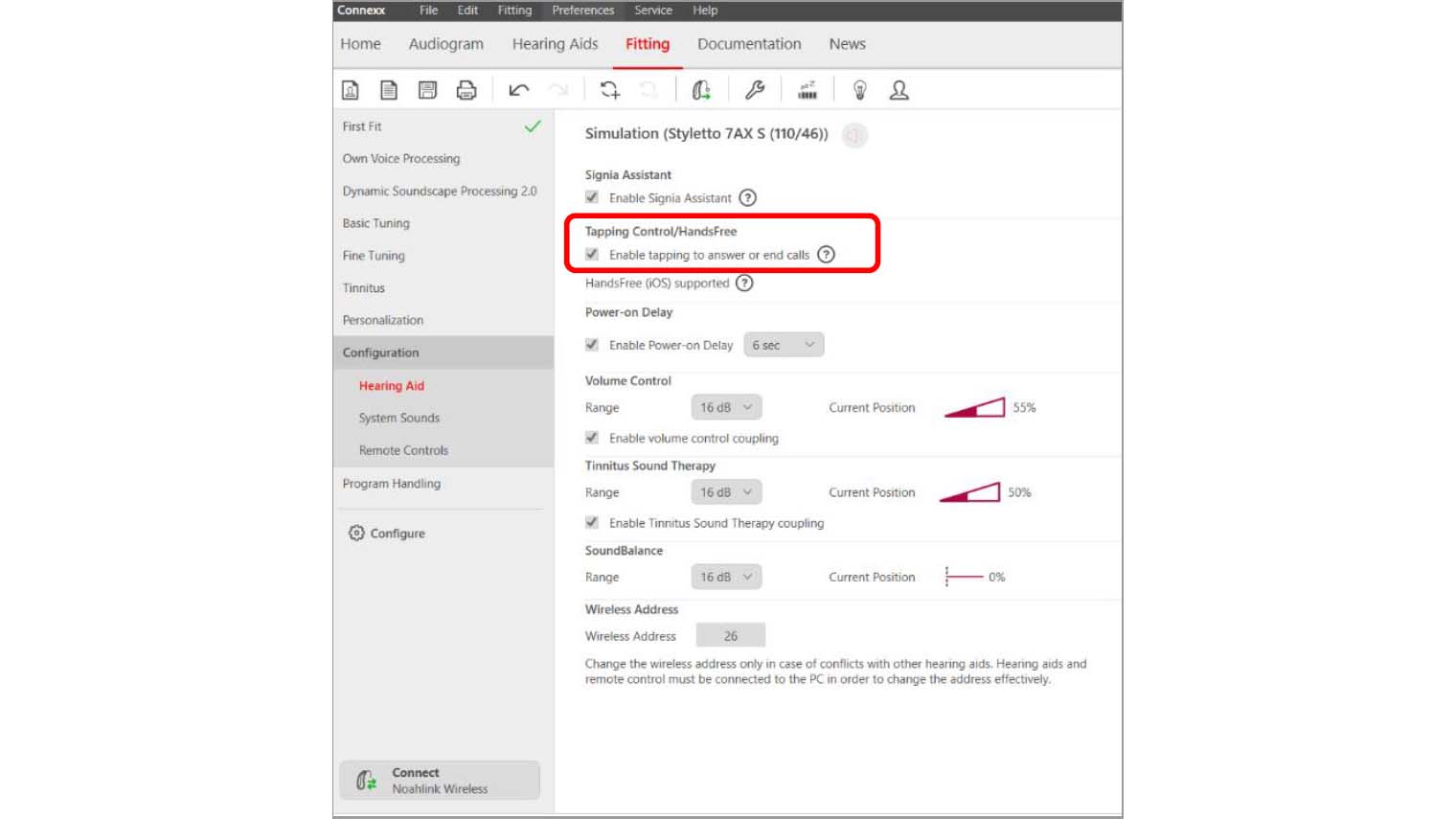Viewport: 1456px width, 819px height.
Task: Click the Configure button in sidebar
Action: tap(387, 534)
